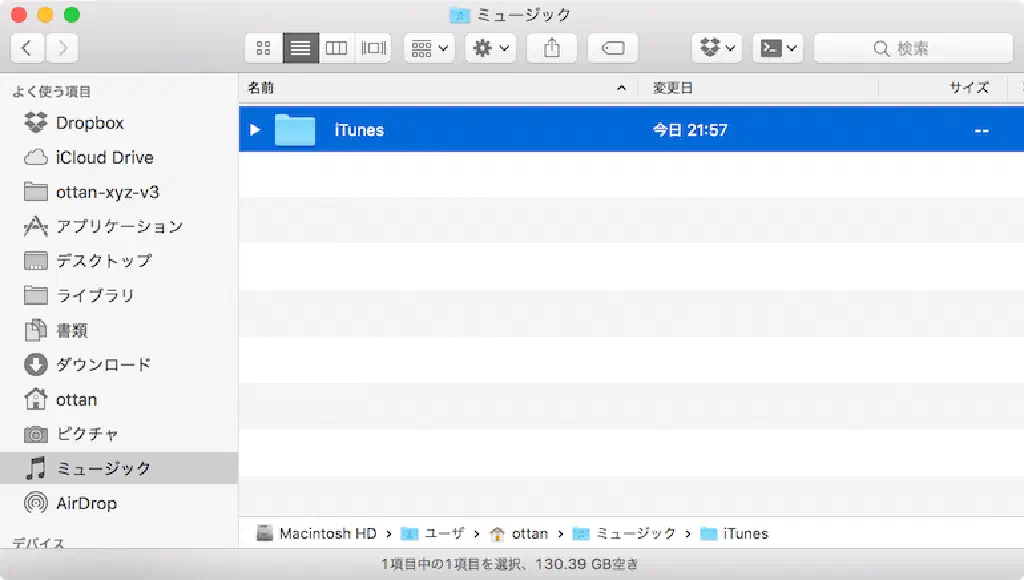Screen dimensions: 1024x580
Task: Open the terminal toolbar dropdown
Action: (x=778, y=48)
